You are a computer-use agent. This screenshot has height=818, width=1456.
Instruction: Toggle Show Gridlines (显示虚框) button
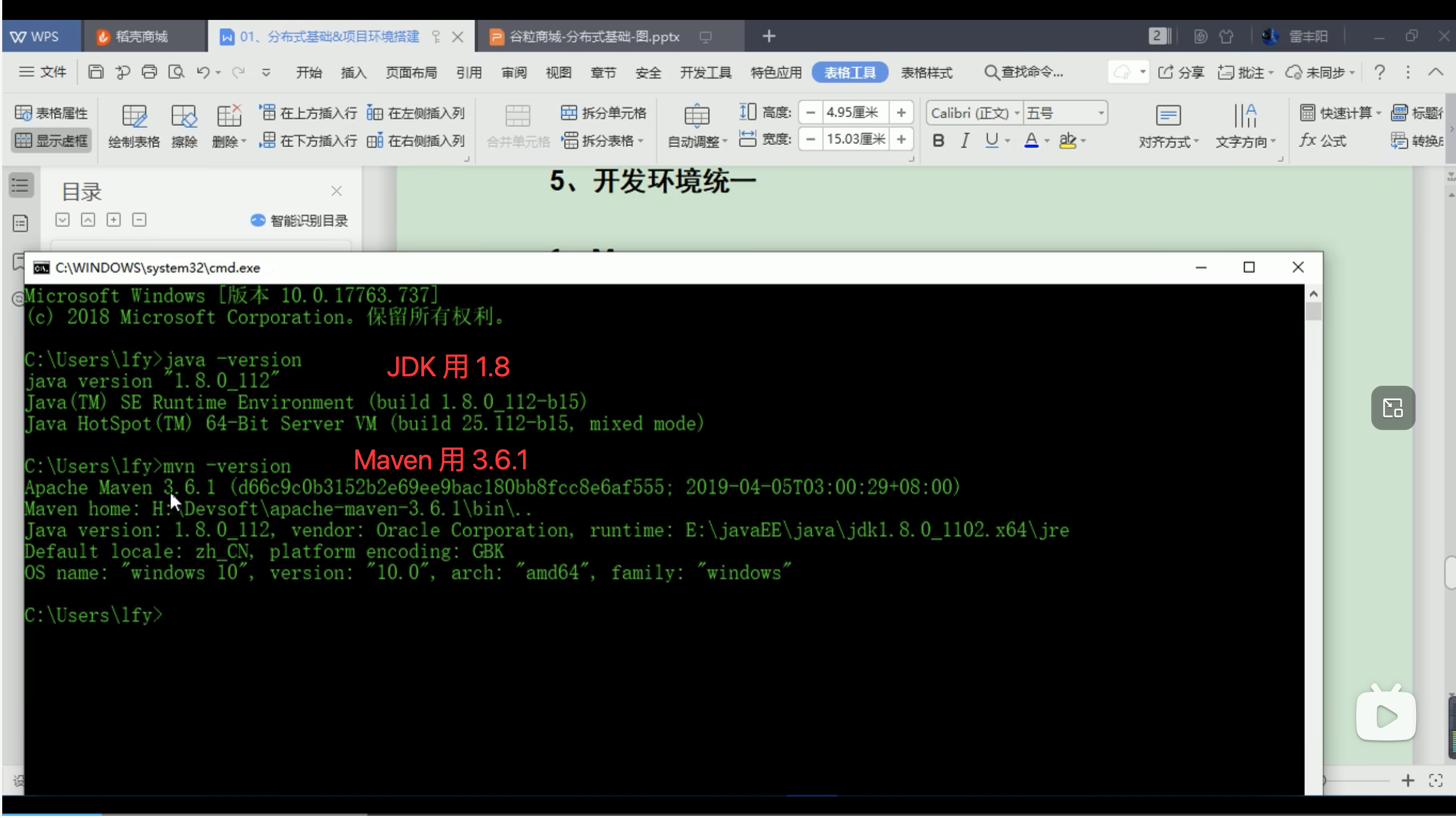[x=51, y=140]
